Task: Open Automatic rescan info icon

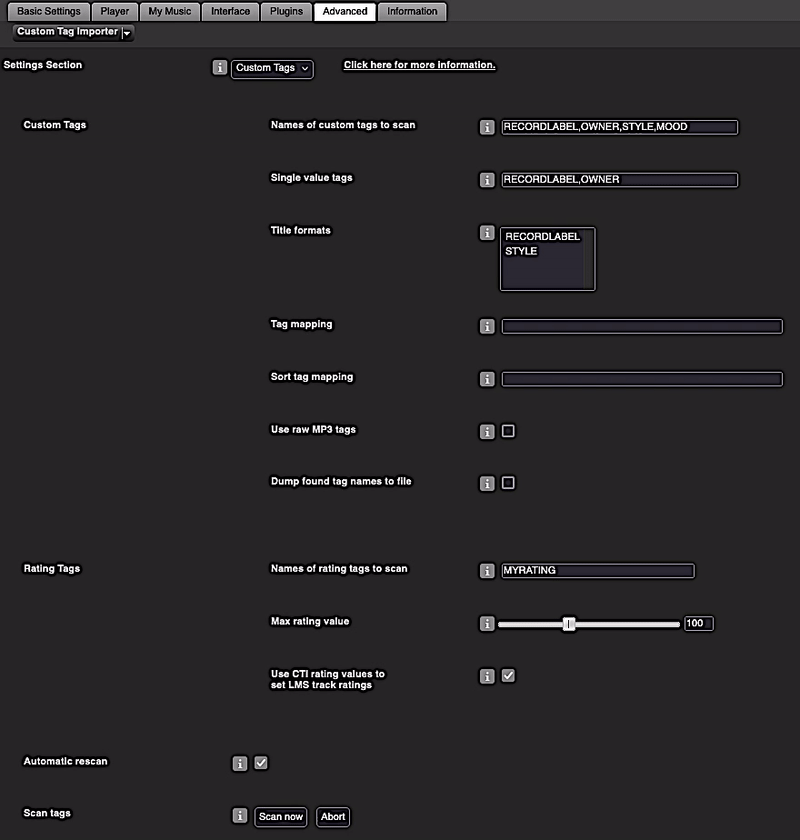Action: point(240,763)
